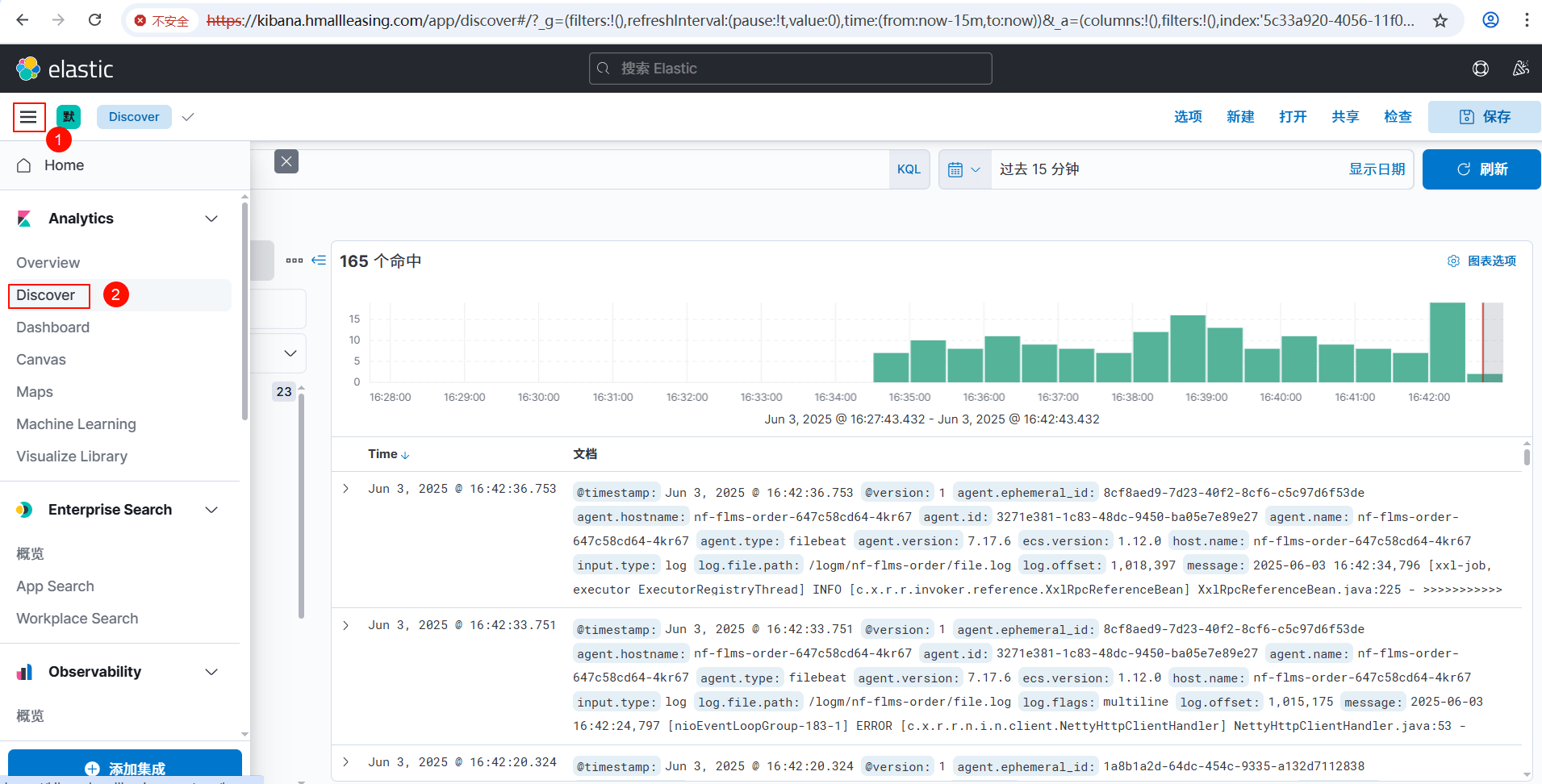Image resolution: width=1542 pixels, height=784 pixels.
Task: Open the calendar quick date picker
Action: point(964,169)
